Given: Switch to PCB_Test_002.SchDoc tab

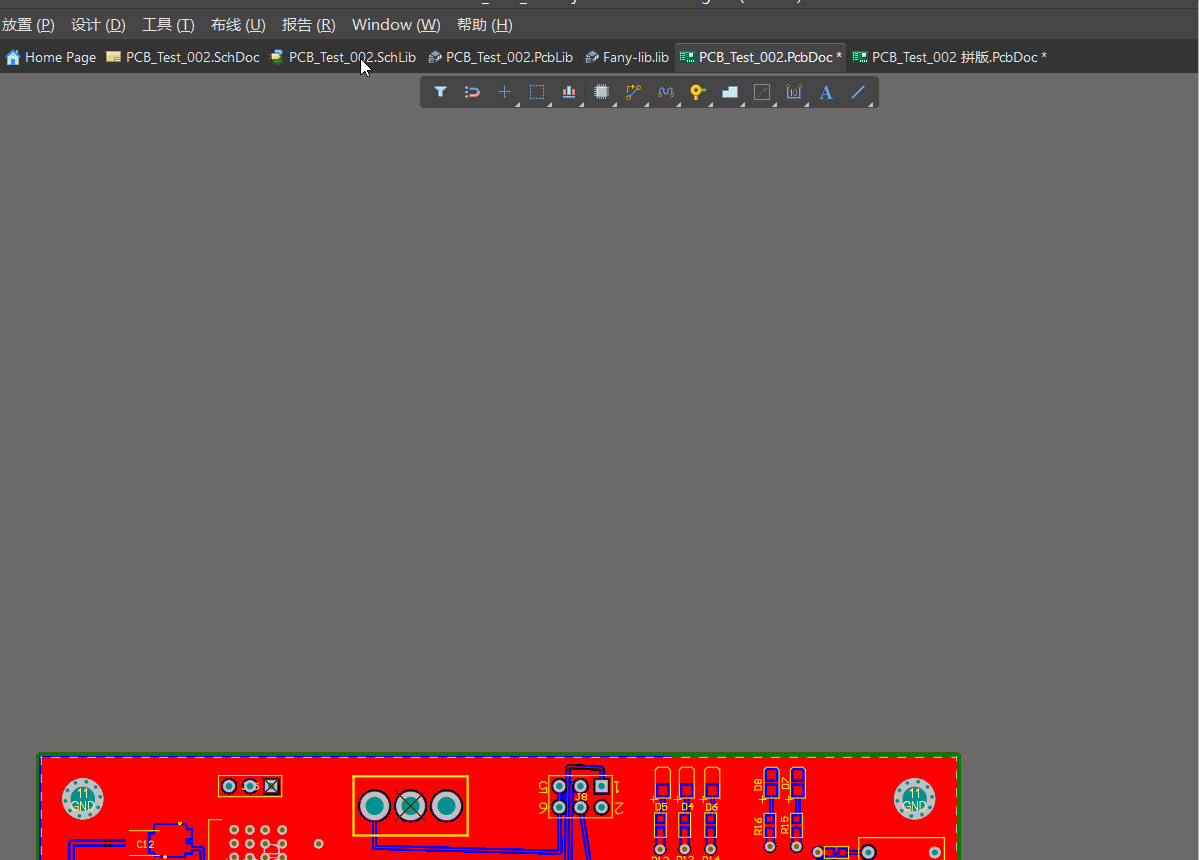Looking at the screenshot, I should pos(183,57).
